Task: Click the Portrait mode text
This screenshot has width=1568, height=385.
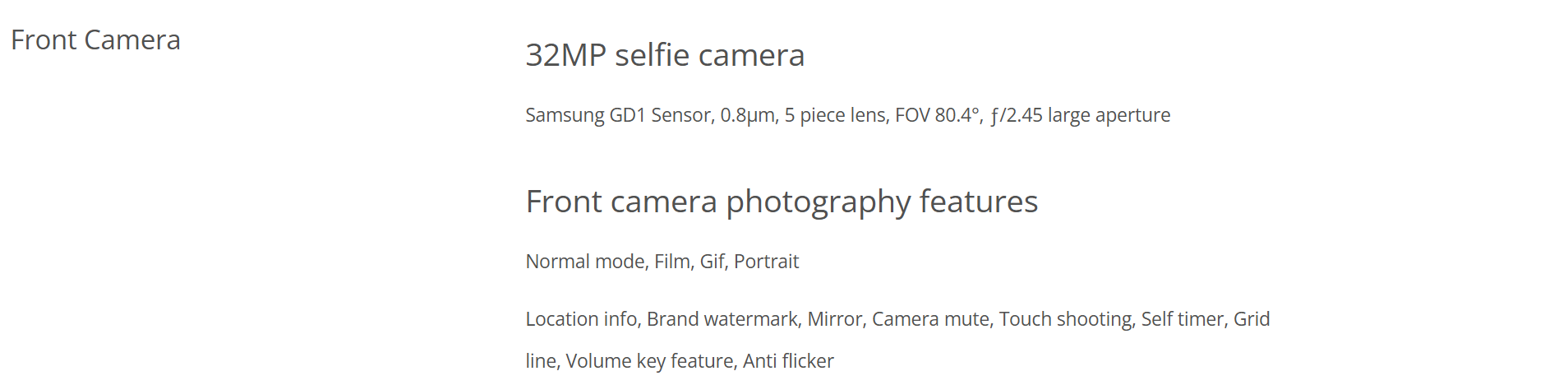Action: (766, 262)
